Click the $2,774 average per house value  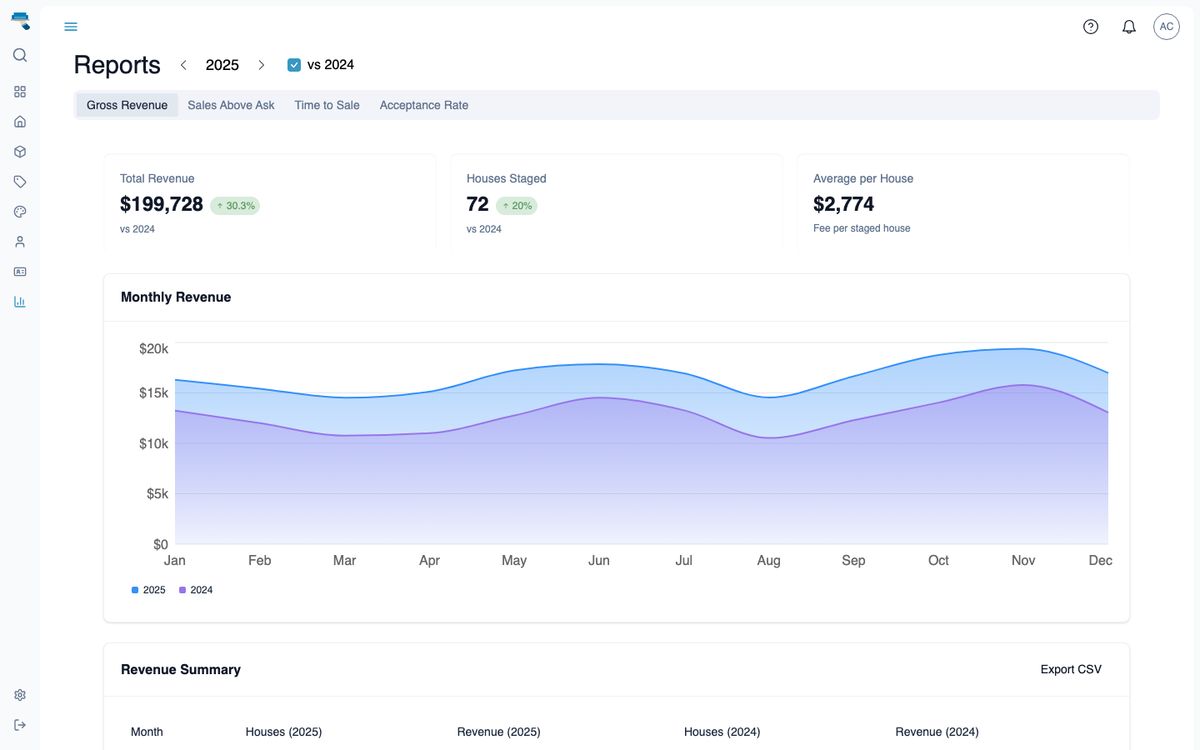pos(844,204)
